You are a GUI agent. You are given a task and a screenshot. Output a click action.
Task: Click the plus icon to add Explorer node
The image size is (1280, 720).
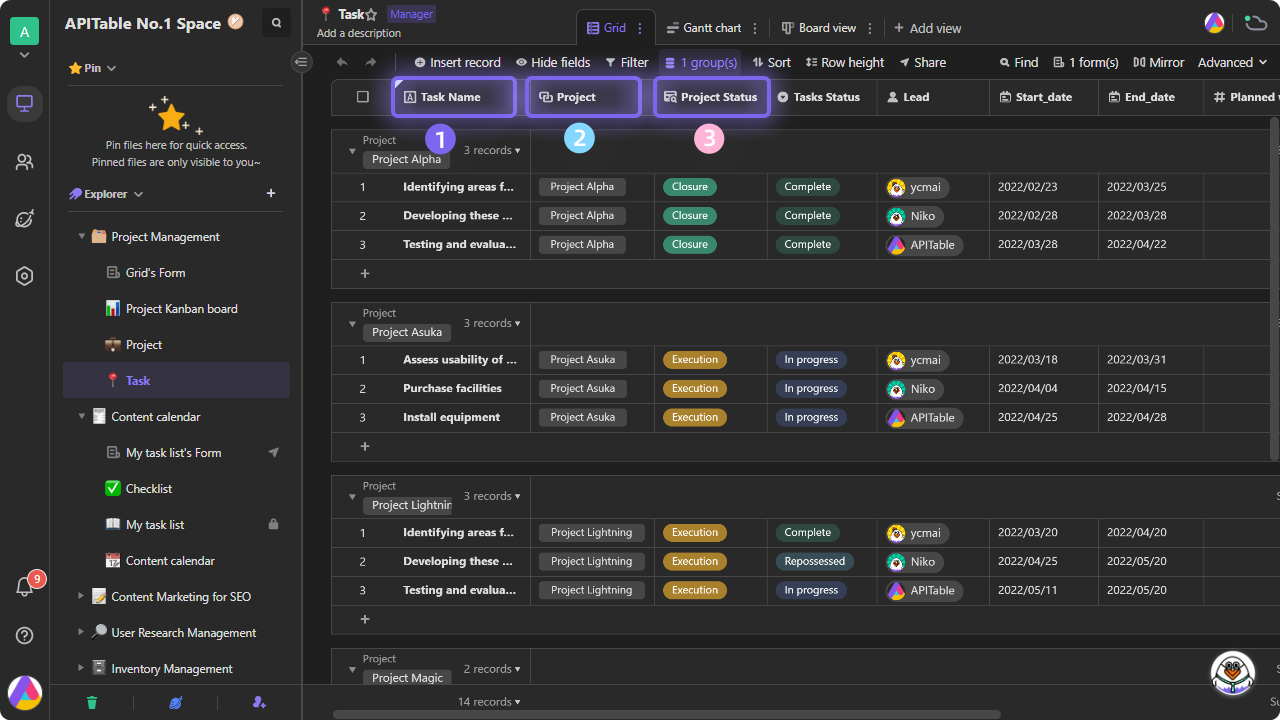coord(271,193)
